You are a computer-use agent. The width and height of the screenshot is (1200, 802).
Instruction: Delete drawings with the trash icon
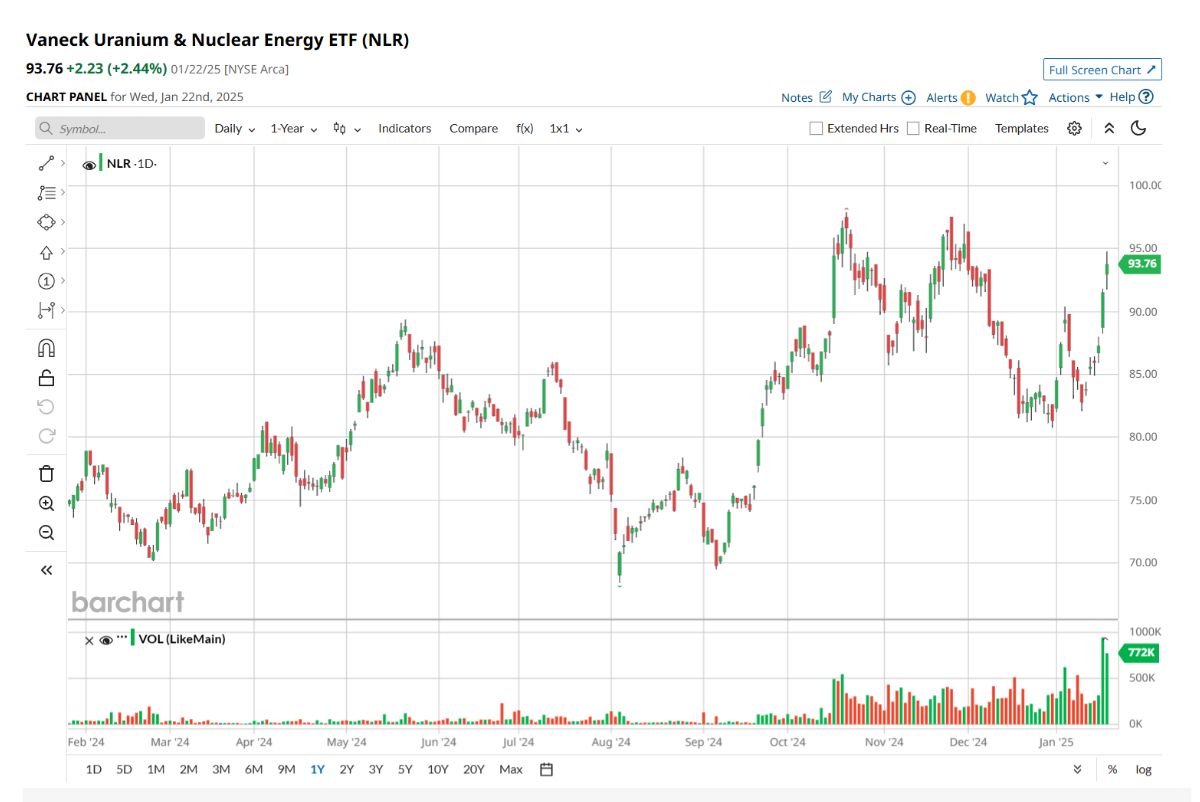click(x=46, y=473)
